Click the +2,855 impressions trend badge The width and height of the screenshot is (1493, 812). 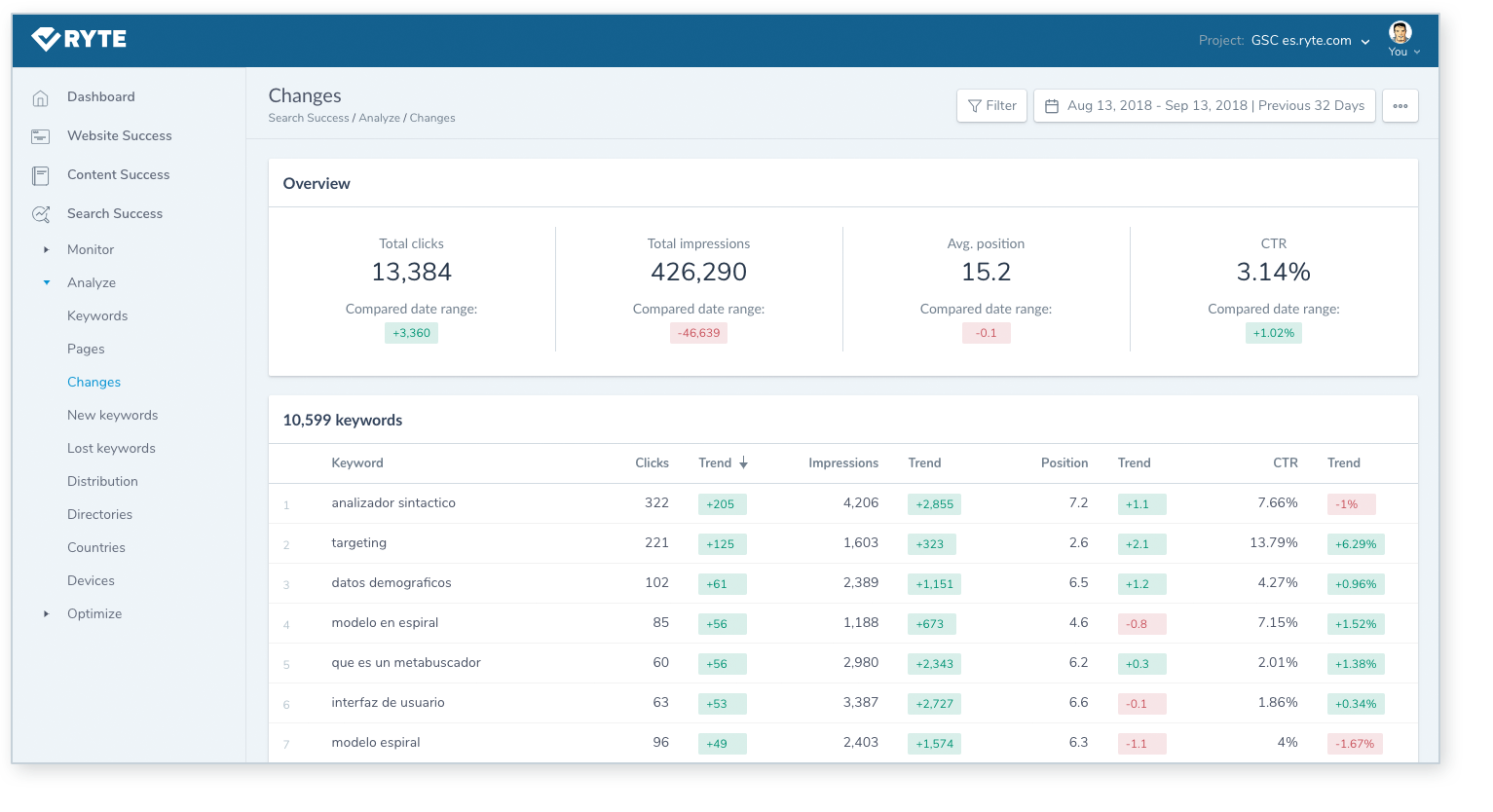tap(934, 504)
